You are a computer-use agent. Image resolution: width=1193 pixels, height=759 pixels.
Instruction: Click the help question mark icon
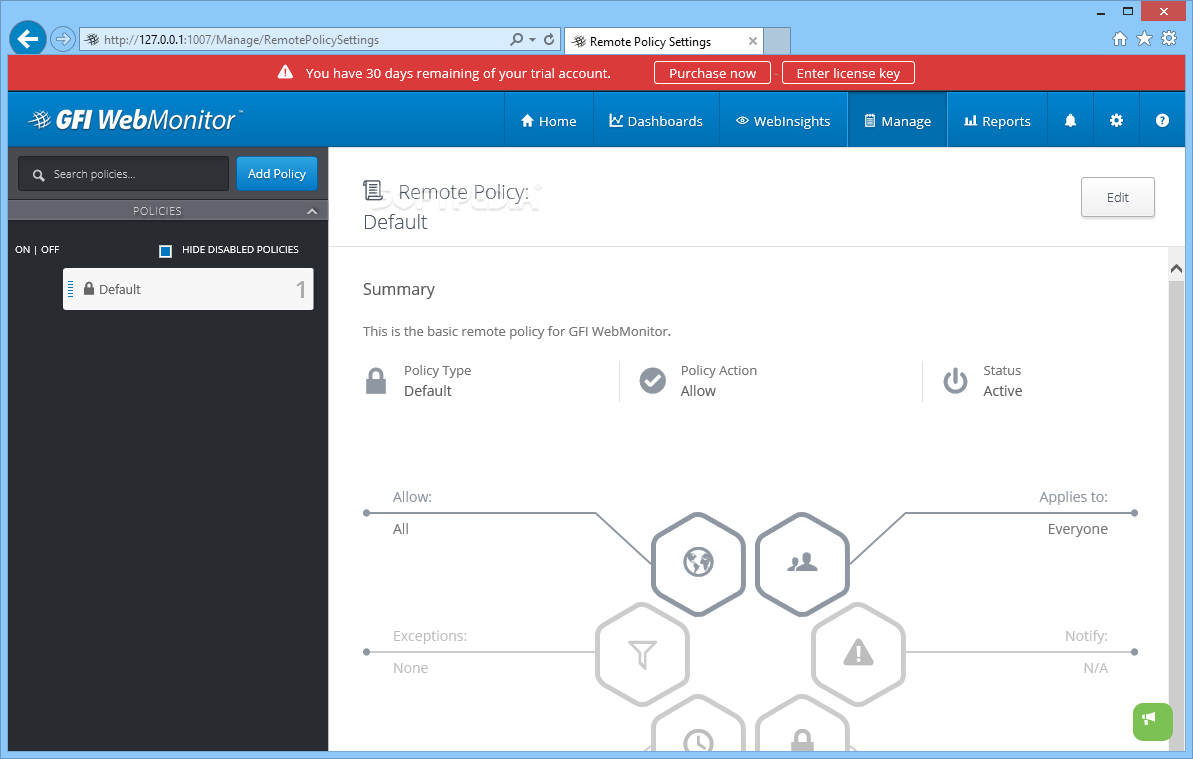point(1162,120)
